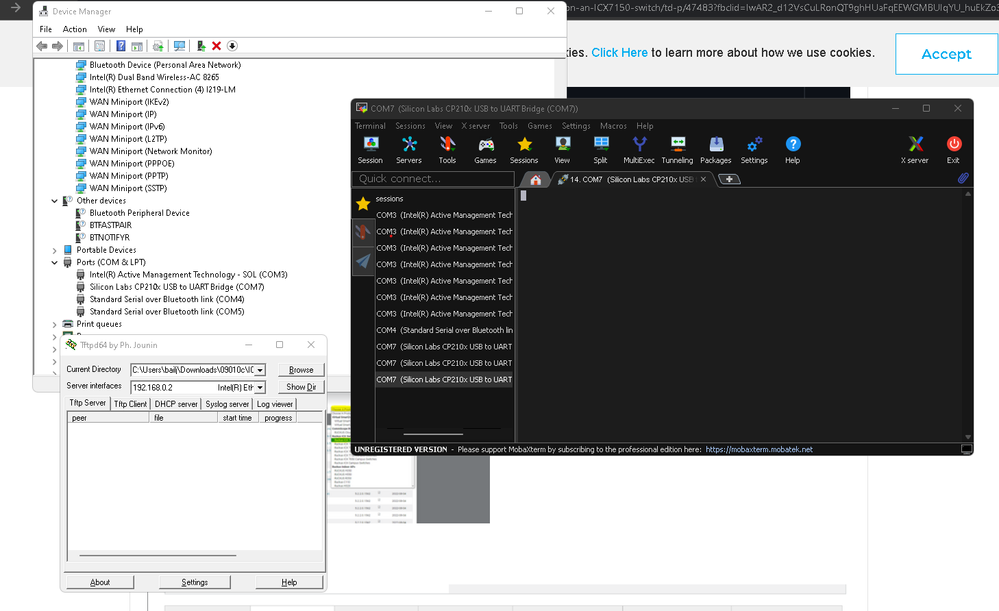
Task: Click the Split terminal icon
Action: (x=600, y=149)
